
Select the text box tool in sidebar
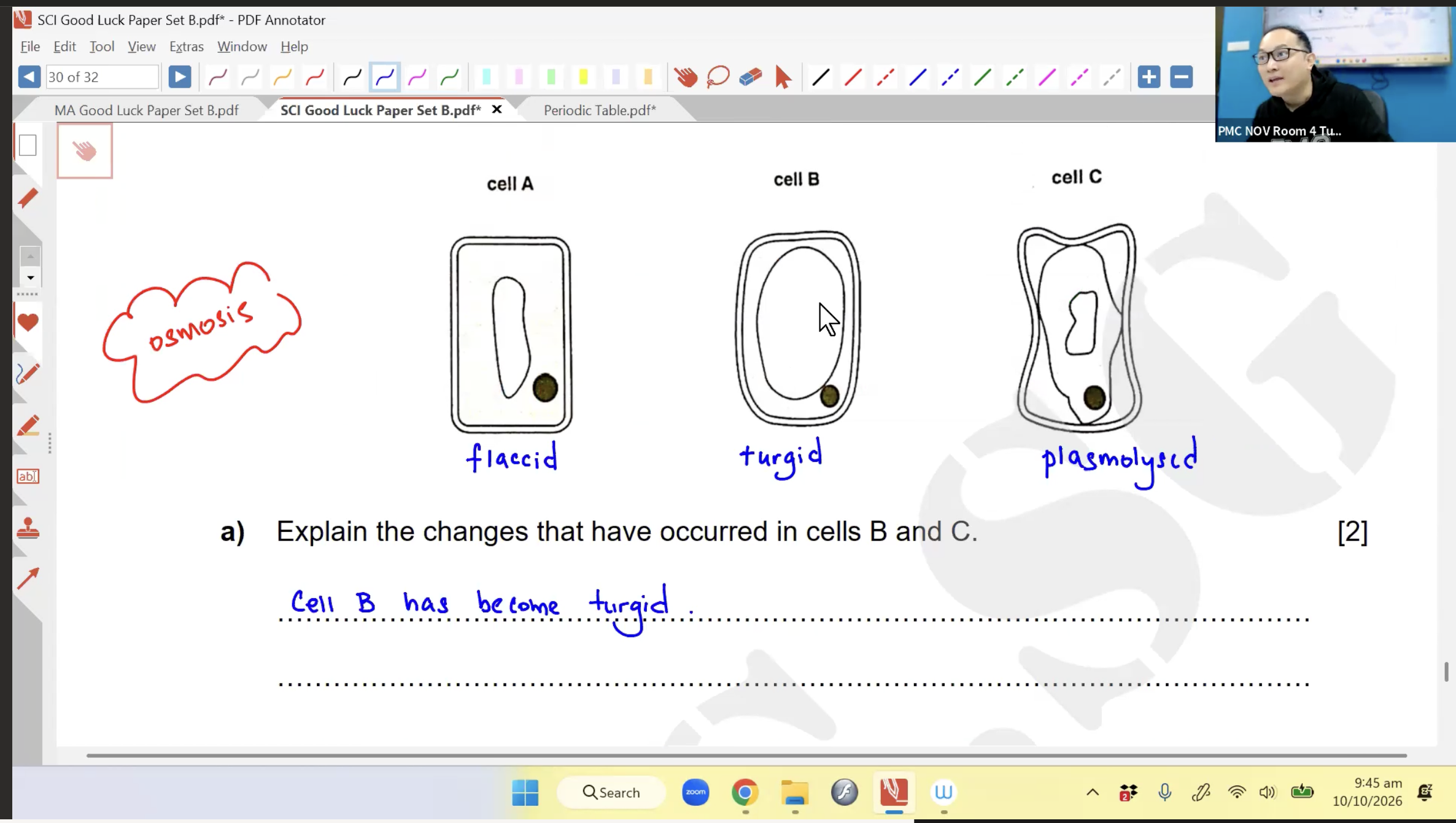[28, 477]
